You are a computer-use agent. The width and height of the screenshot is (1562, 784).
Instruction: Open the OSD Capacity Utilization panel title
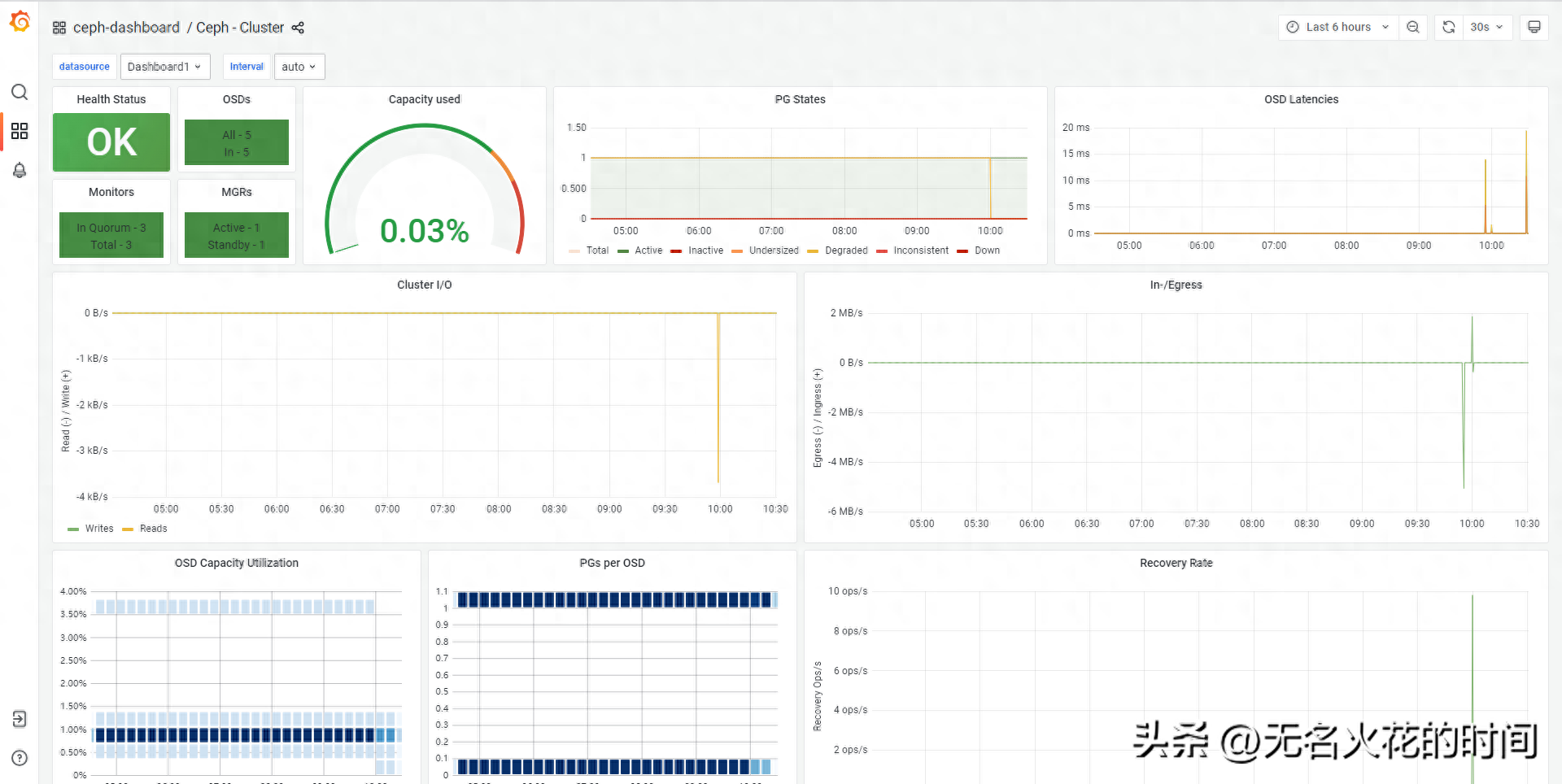click(237, 563)
